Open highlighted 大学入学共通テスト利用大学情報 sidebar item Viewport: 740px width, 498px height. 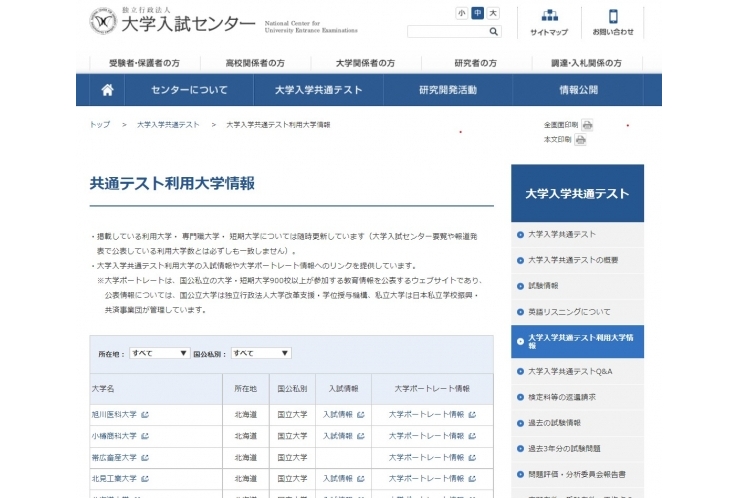click(x=577, y=342)
